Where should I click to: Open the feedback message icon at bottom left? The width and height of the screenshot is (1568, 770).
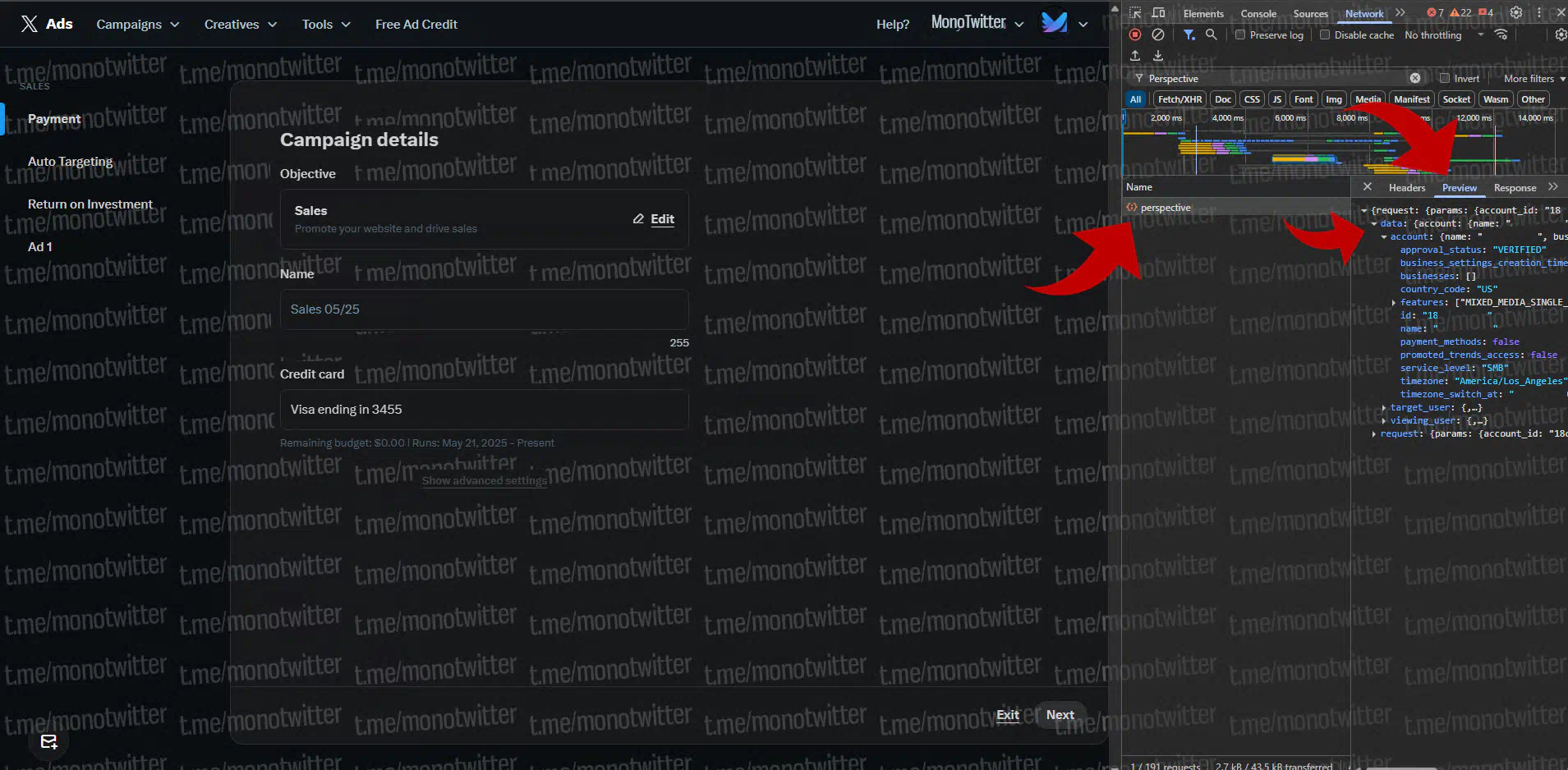[49, 742]
